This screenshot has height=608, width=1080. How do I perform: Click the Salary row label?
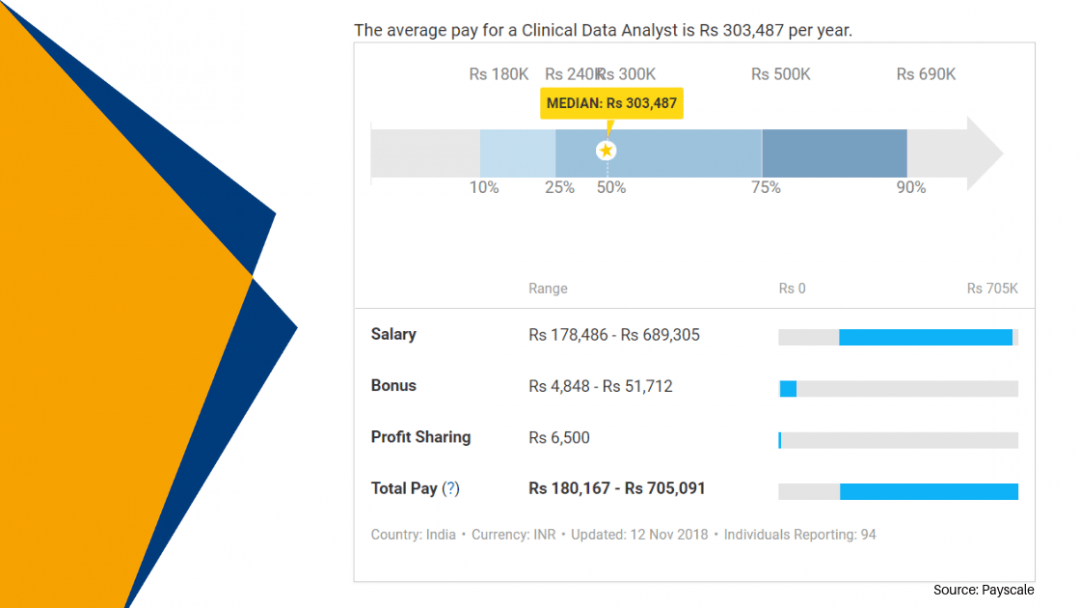(x=393, y=335)
